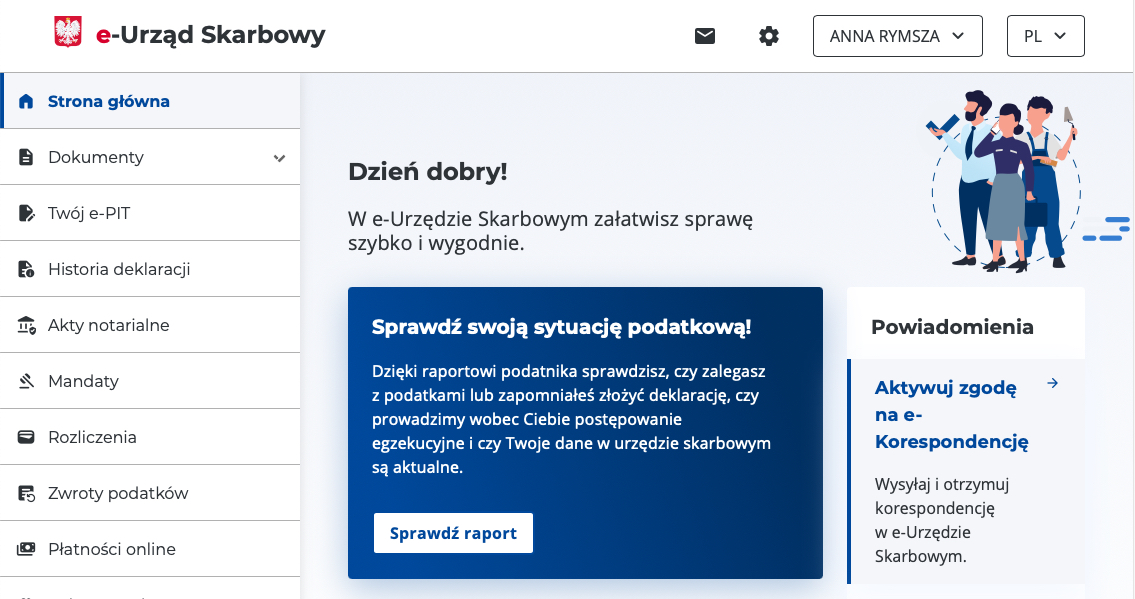This screenshot has height=599, width=1135.
Task: Click the Historia deklaracji icon
Action: point(25,268)
